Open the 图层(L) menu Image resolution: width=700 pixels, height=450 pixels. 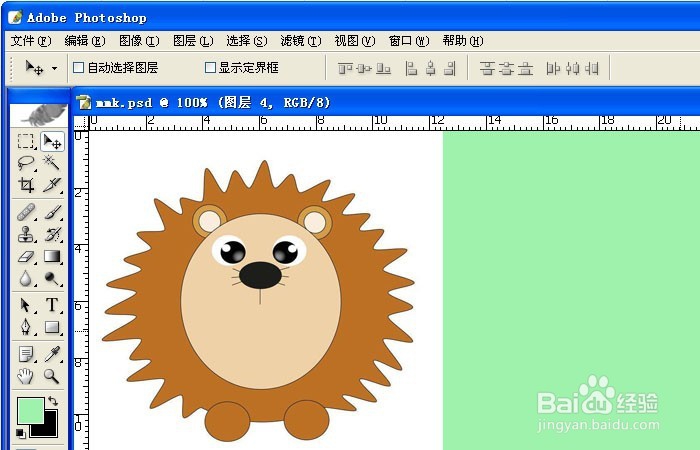(x=193, y=41)
